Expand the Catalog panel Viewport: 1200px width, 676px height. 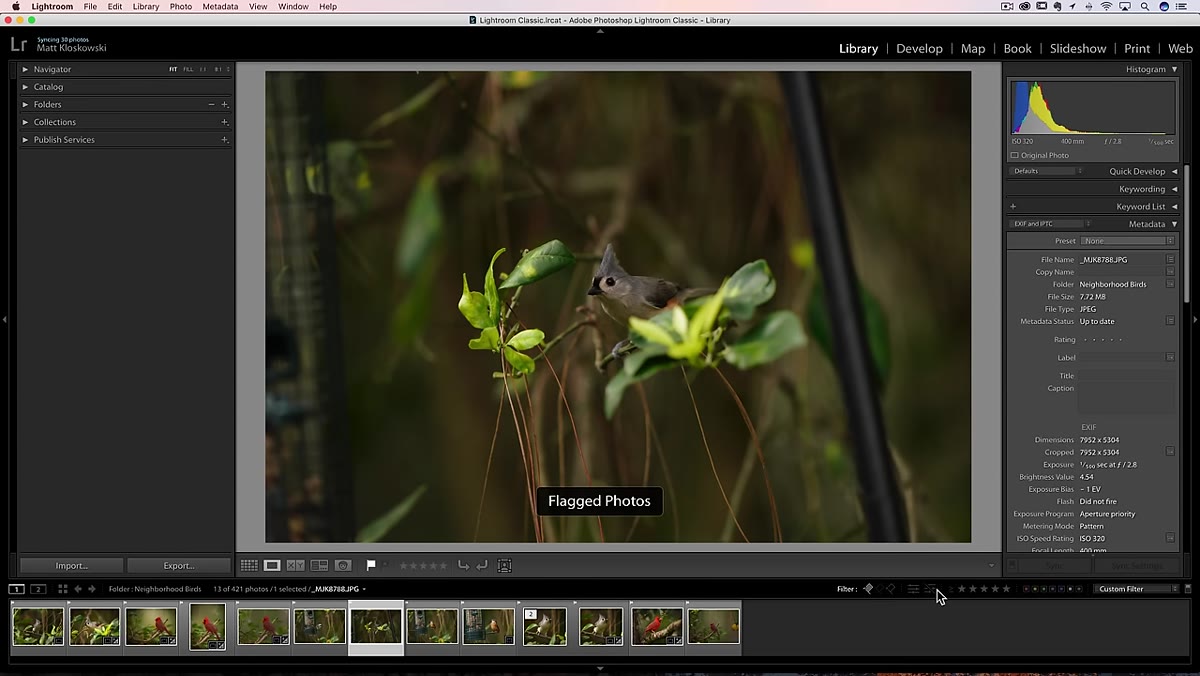25,87
